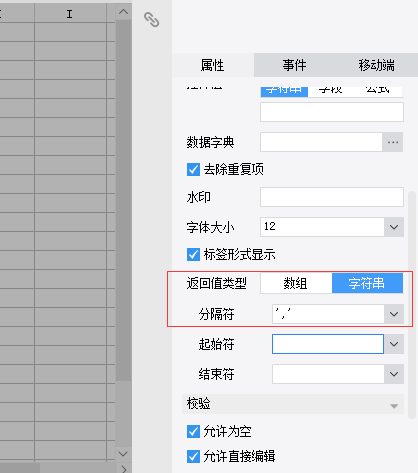The height and width of the screenshot is (473, 418).
Task: Switch to the 移动端 tab
Action: pos(376,65)
